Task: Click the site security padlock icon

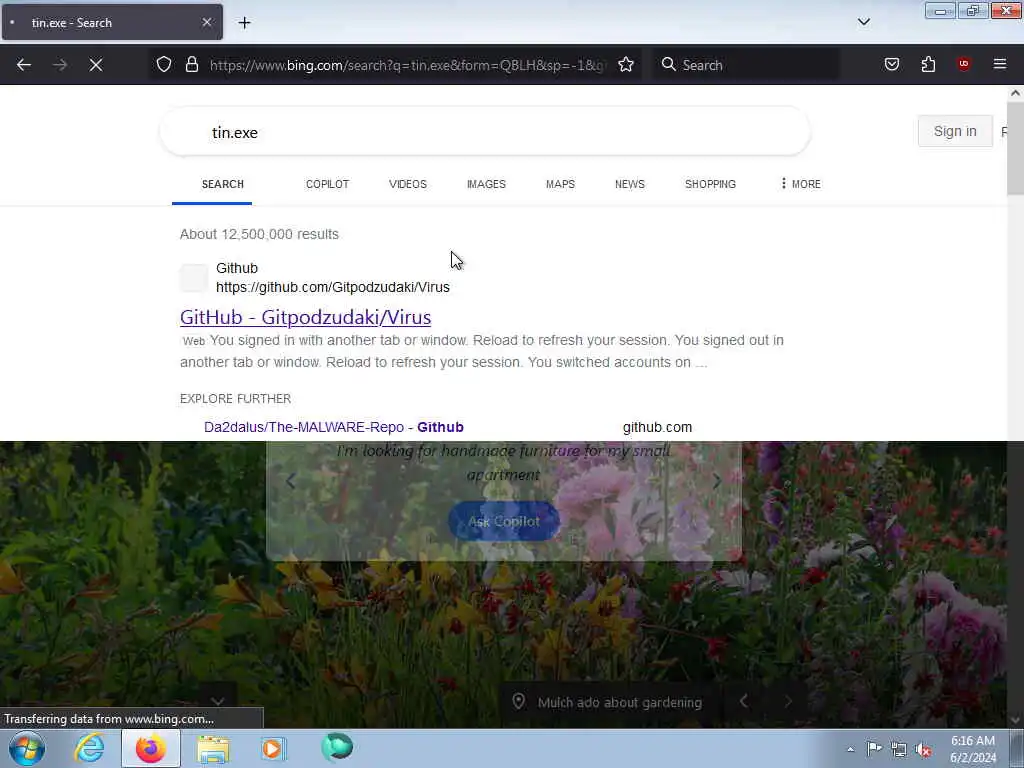Action: pyautogui.click(x=191, y=64)
